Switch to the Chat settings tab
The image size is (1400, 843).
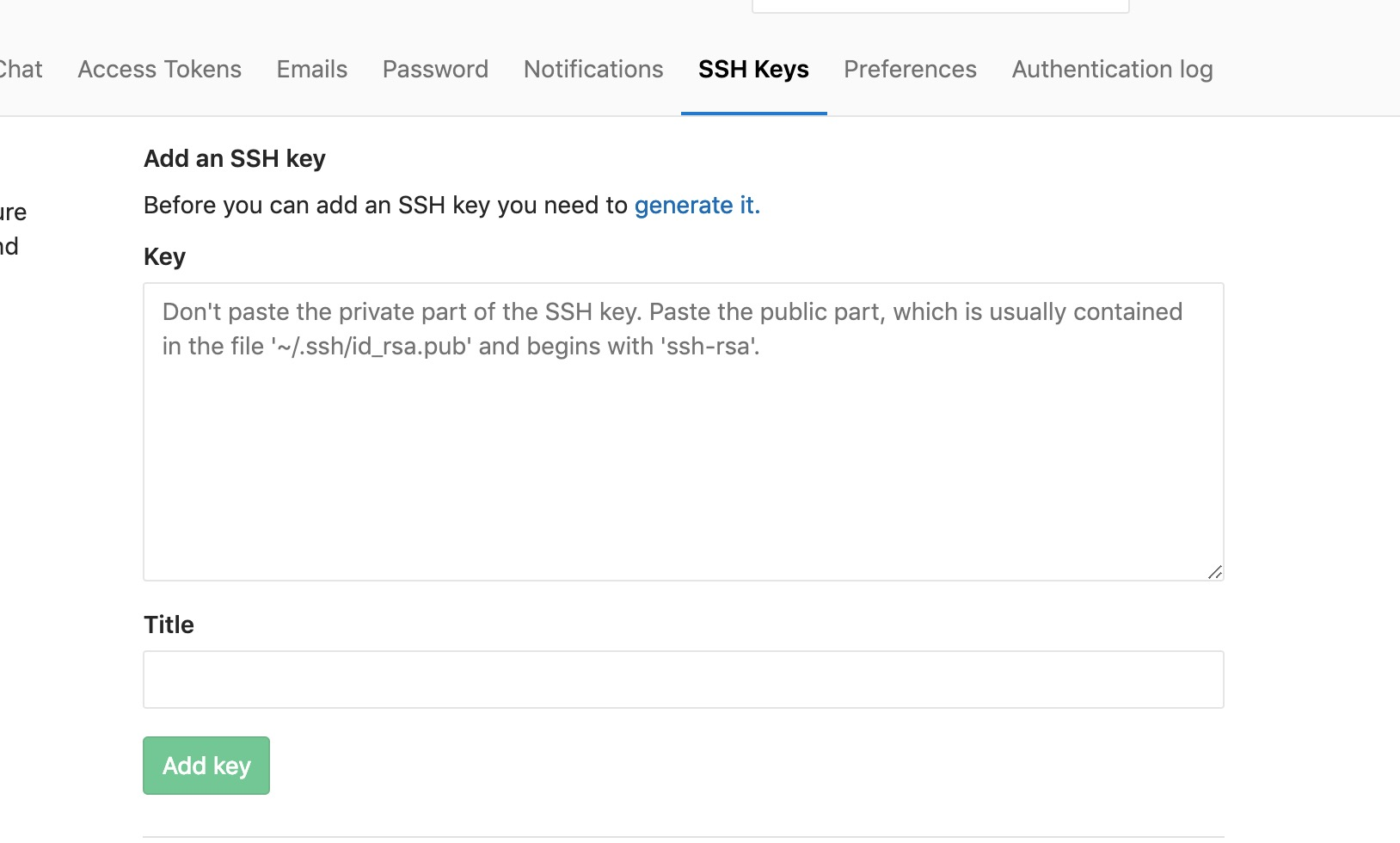[x=19, y=69]
